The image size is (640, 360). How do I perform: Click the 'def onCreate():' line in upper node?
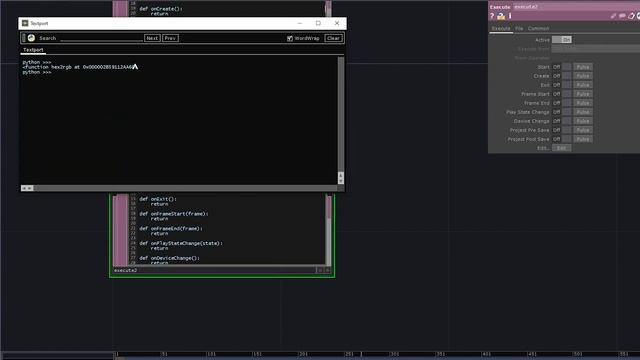point(161,9)
